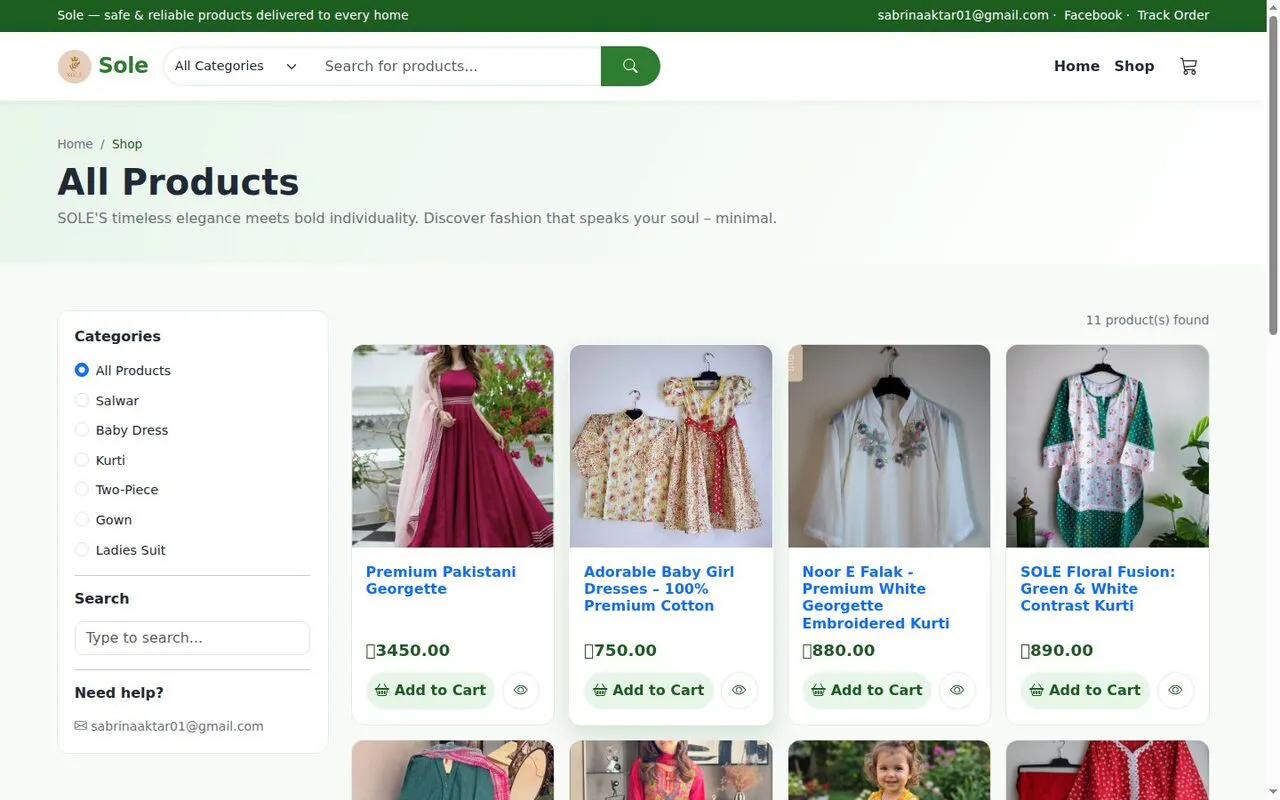This screenshot has width=1280, height=800.
Task: Focus the Search for products field
Action: (455, 66)
